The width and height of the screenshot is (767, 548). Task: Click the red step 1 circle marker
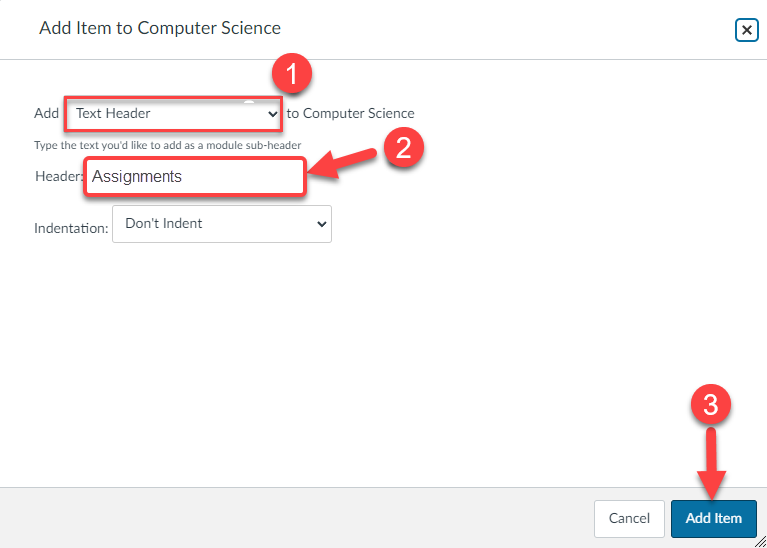tap(292, 75)
